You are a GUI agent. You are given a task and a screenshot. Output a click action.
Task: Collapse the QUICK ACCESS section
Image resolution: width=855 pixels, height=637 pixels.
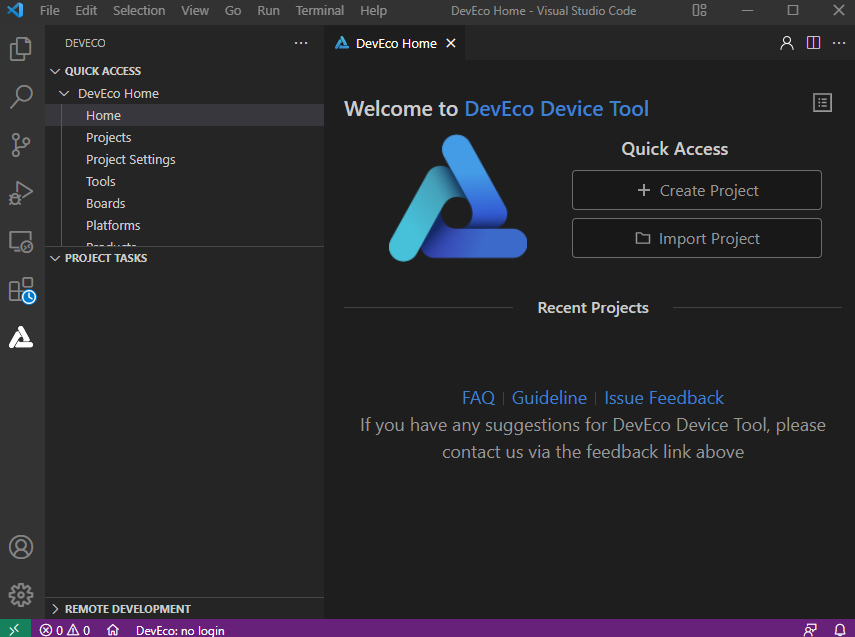click(x=55, y=71)
